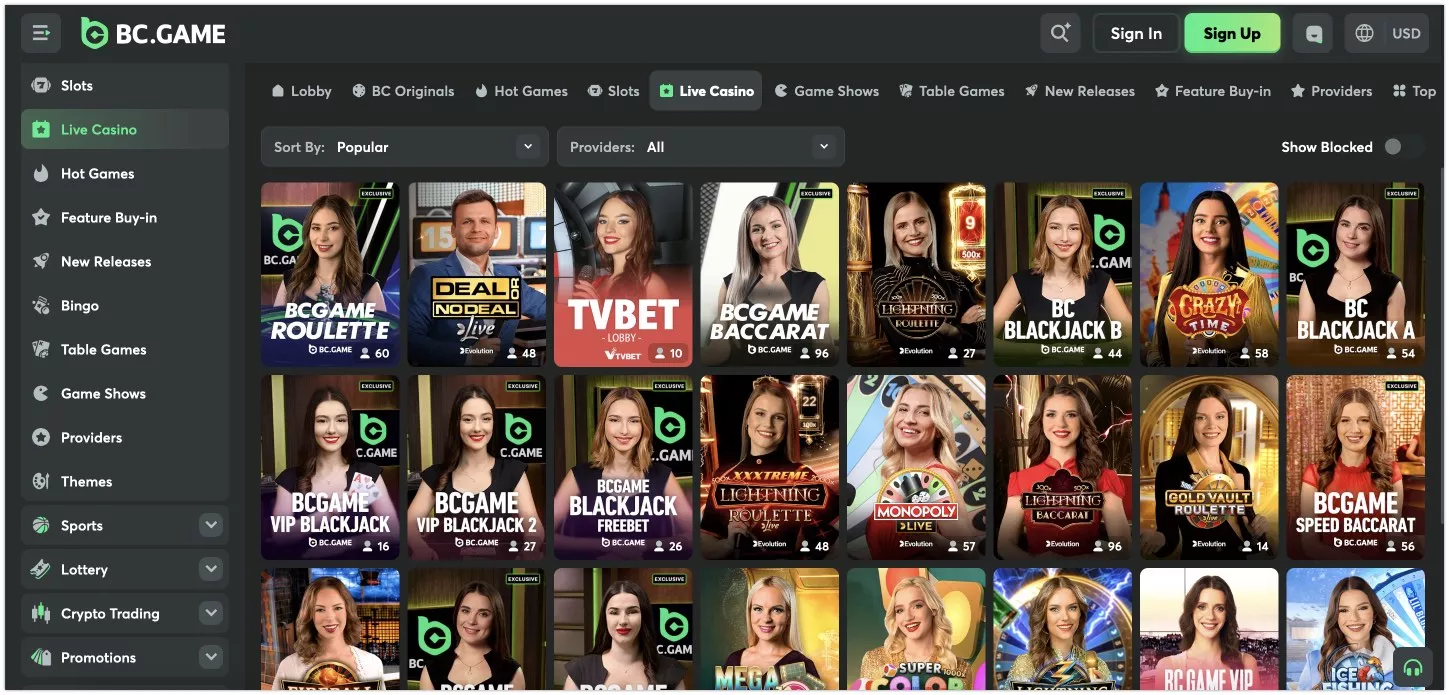Open the XXXtreme Lightning Roulette tile
Viewport: 1449px width, 695px height.
click(770, 467)
